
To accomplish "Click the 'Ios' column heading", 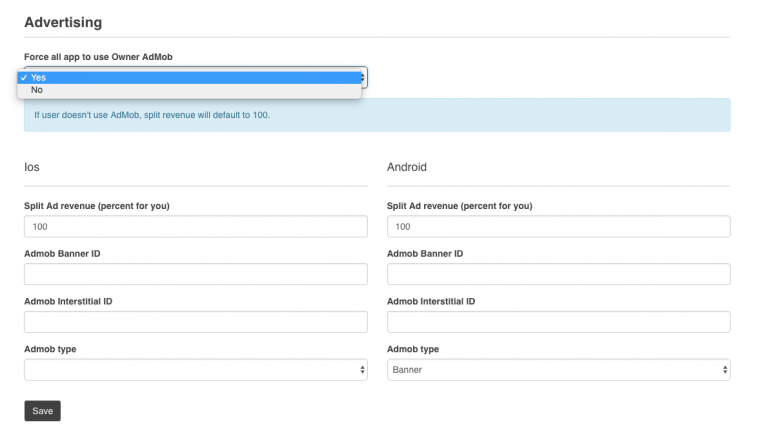I will click(x=32, y=167).
